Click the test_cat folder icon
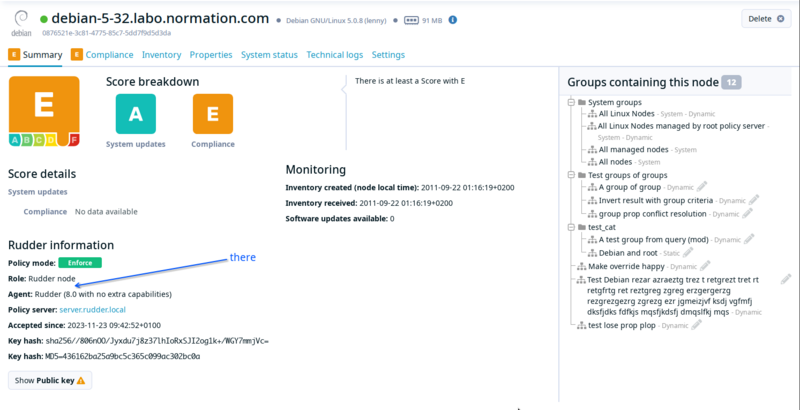 (582, 227)
